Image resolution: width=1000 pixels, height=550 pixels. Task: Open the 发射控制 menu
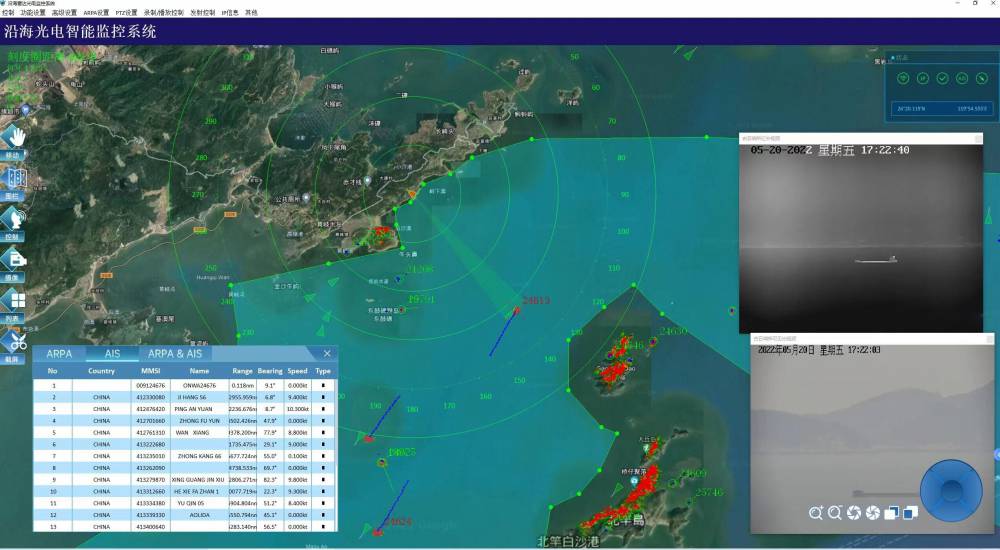202,12
